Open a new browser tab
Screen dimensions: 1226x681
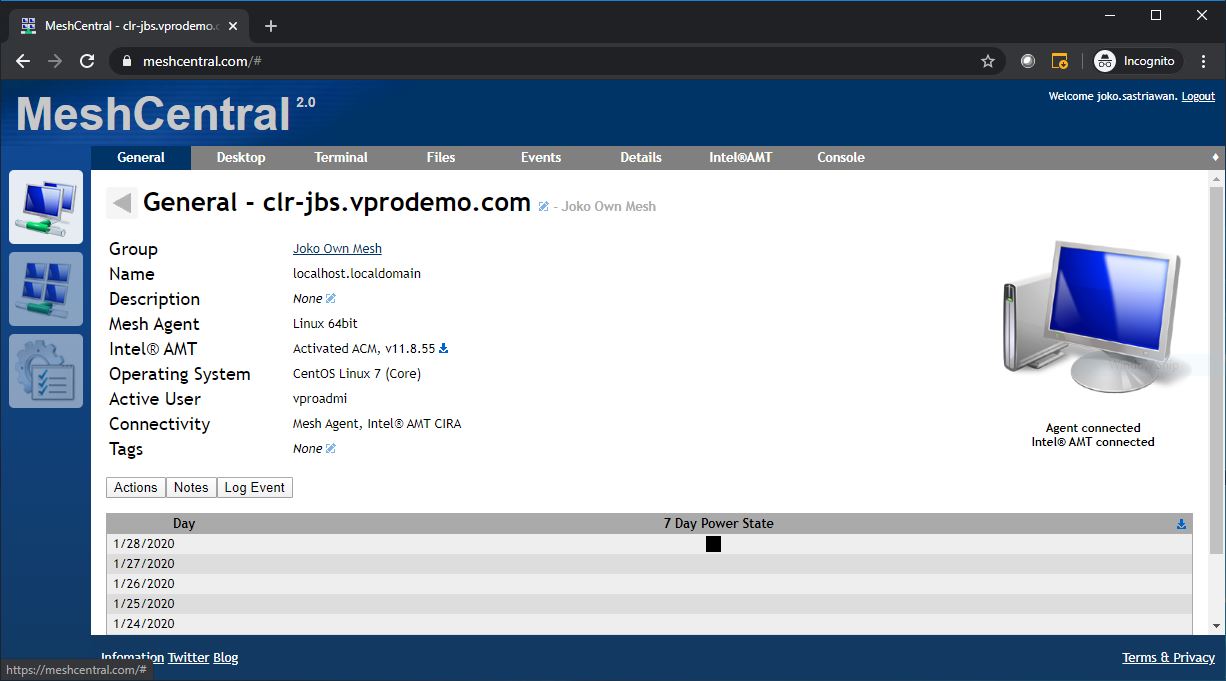[270, 26]
